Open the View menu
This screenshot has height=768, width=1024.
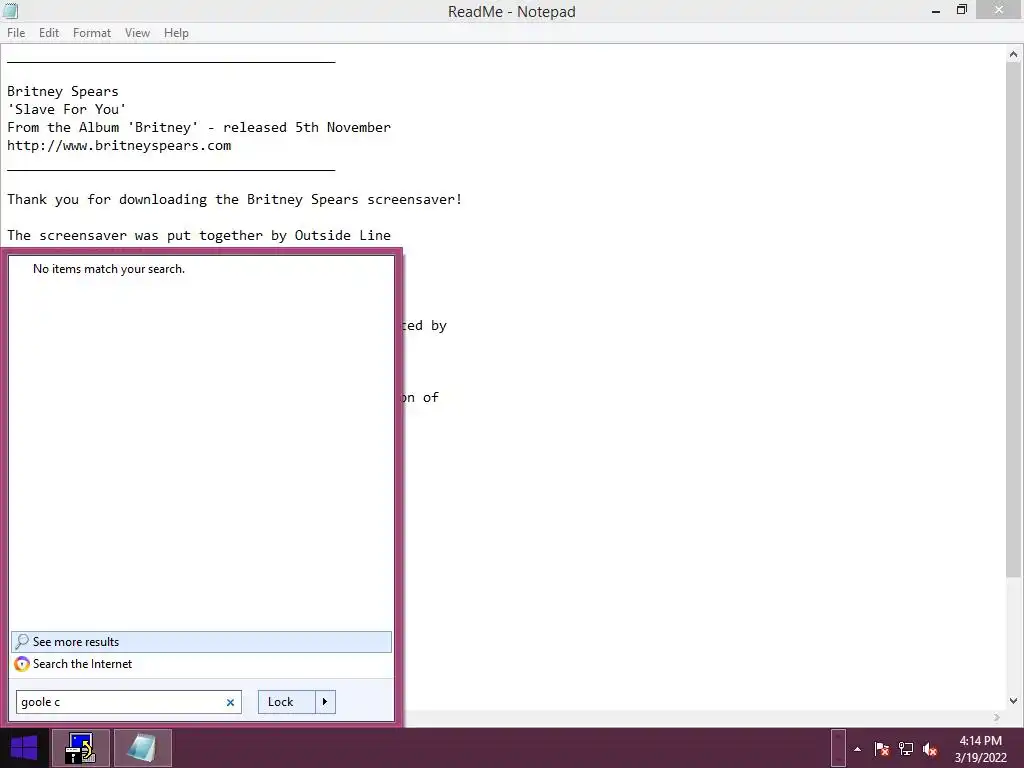137,33
